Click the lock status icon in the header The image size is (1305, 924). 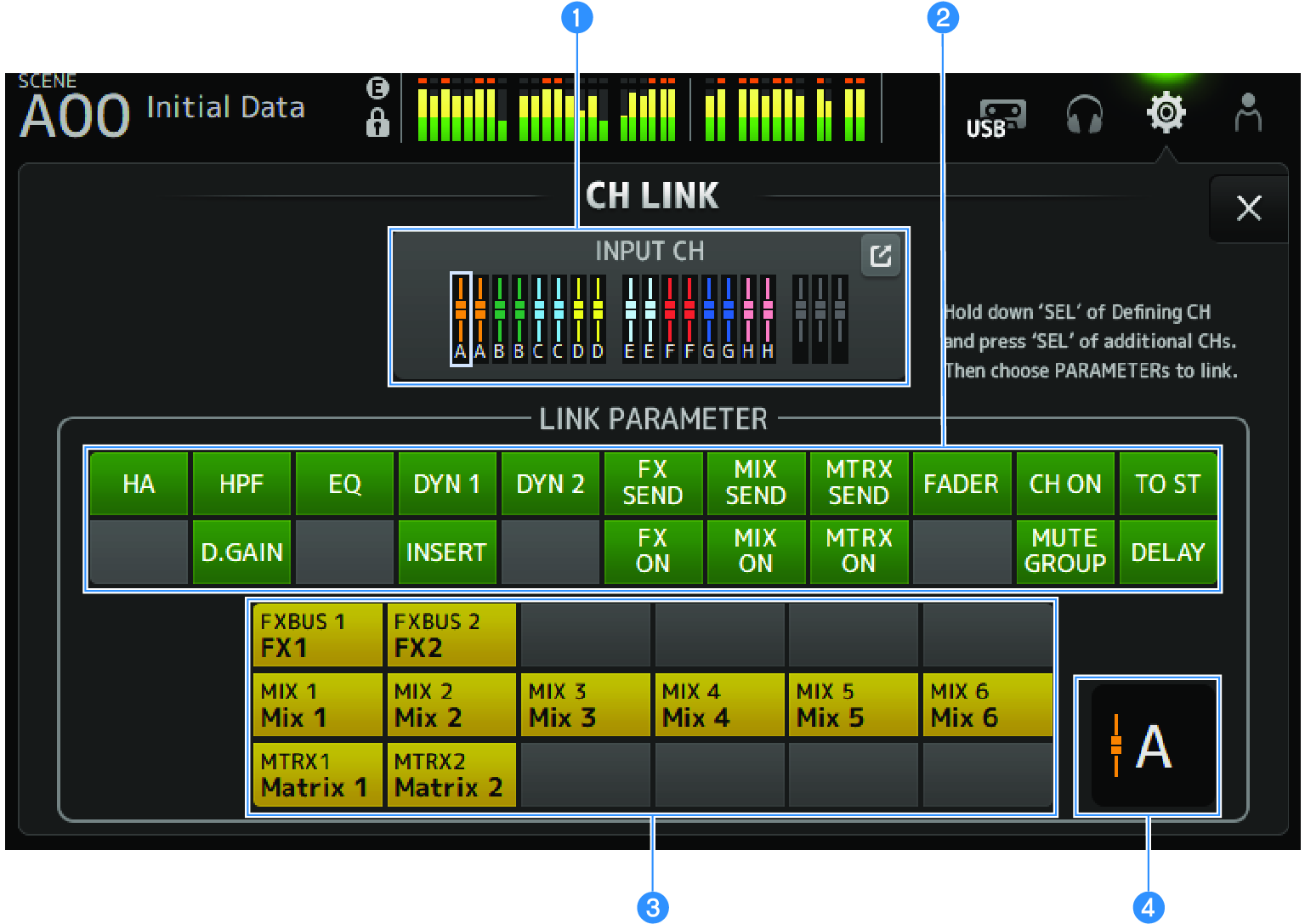pos(377,126)
